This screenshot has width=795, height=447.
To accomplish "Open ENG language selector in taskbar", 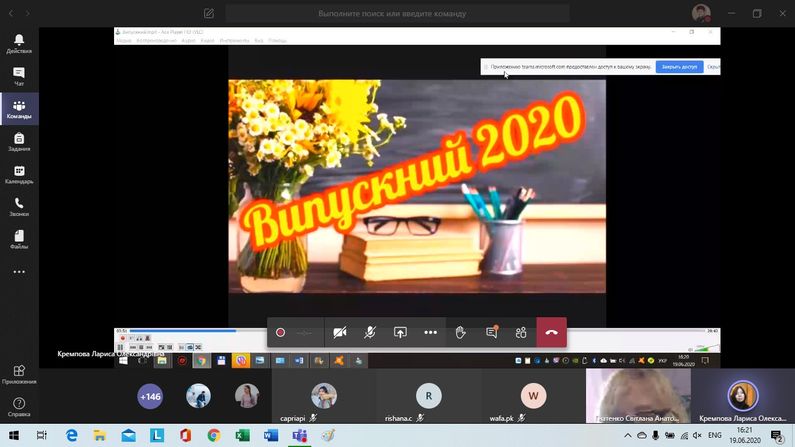I will coord(714,435).
